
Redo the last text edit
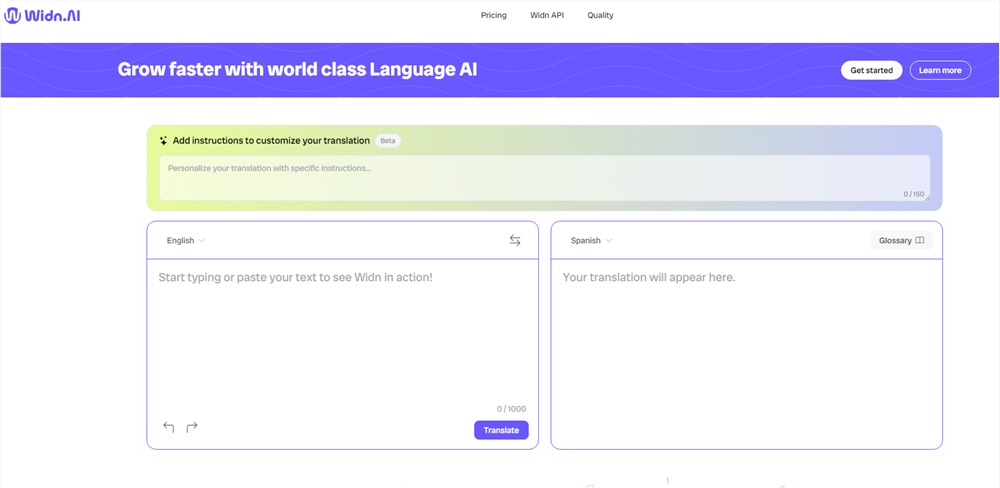click(x=192, y=427)
